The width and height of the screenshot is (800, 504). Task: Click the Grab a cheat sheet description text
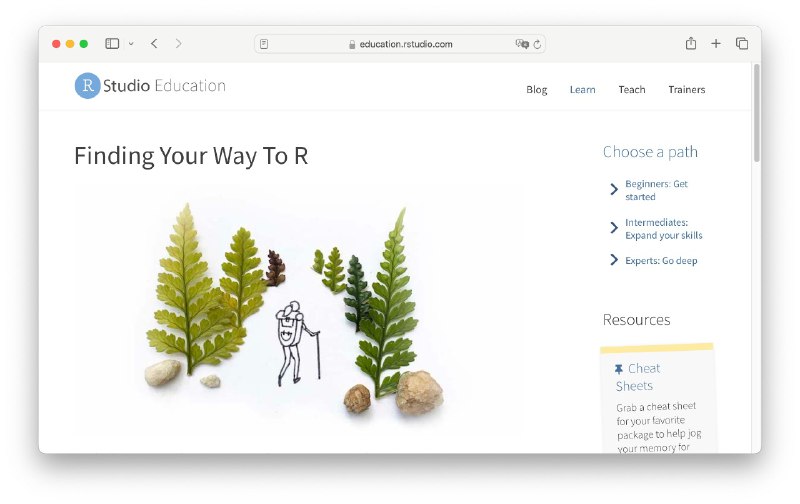[x=659, y=427]
